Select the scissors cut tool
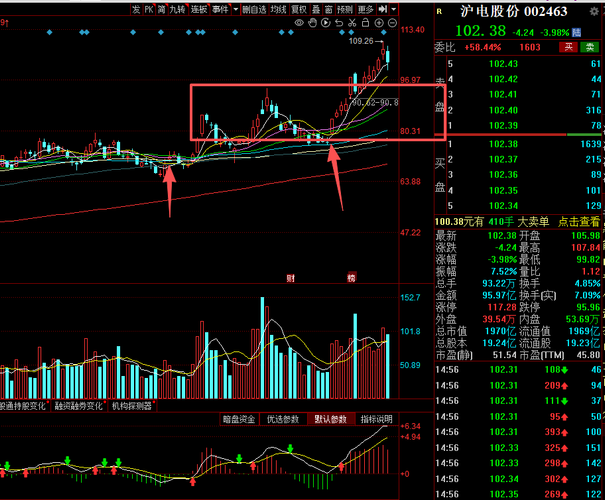605x500 pixels. (352, 23)
